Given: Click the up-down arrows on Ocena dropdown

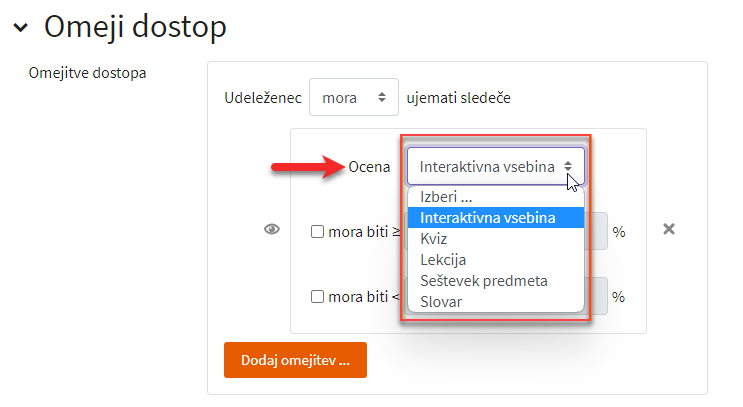Looking at the screenshot, I should 568,166.
